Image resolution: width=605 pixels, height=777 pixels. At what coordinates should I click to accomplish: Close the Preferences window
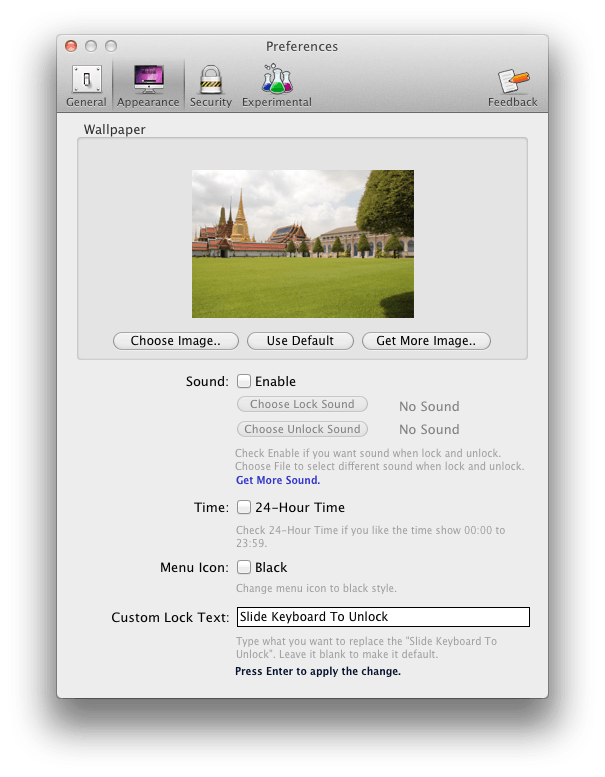(x=71, y=46)
